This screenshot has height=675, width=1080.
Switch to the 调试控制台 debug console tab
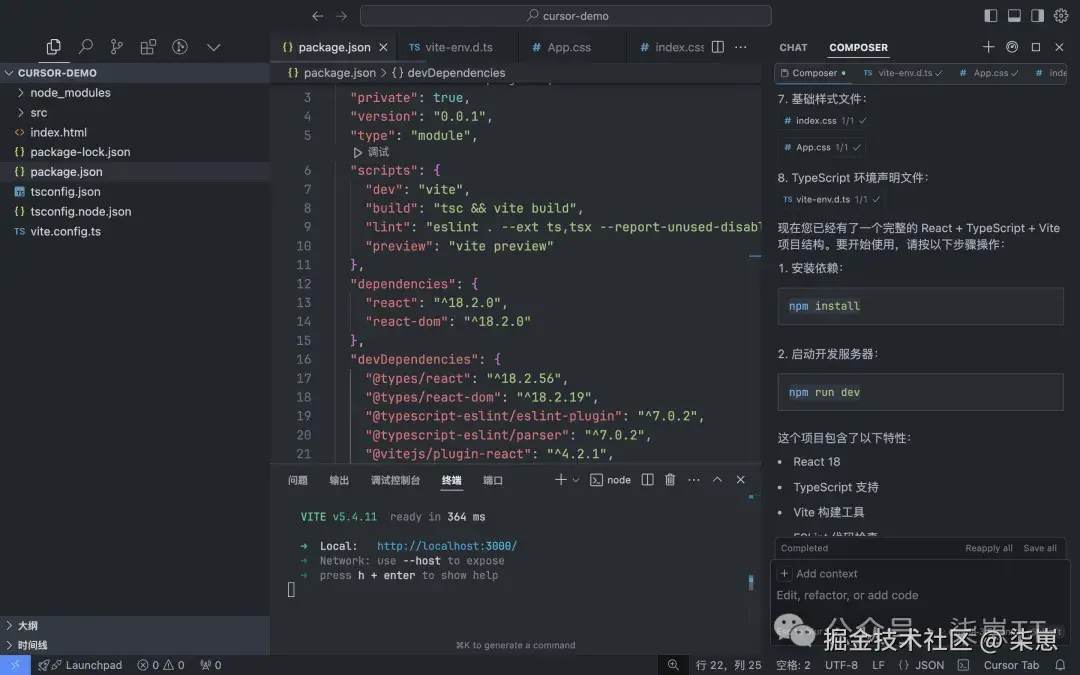[395, 480]
